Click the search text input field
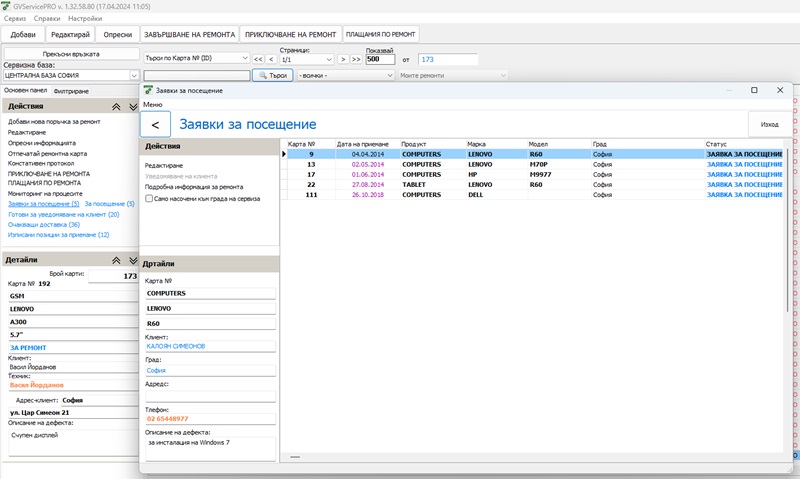This screenshot has height=479, width=800. point(197,75)
